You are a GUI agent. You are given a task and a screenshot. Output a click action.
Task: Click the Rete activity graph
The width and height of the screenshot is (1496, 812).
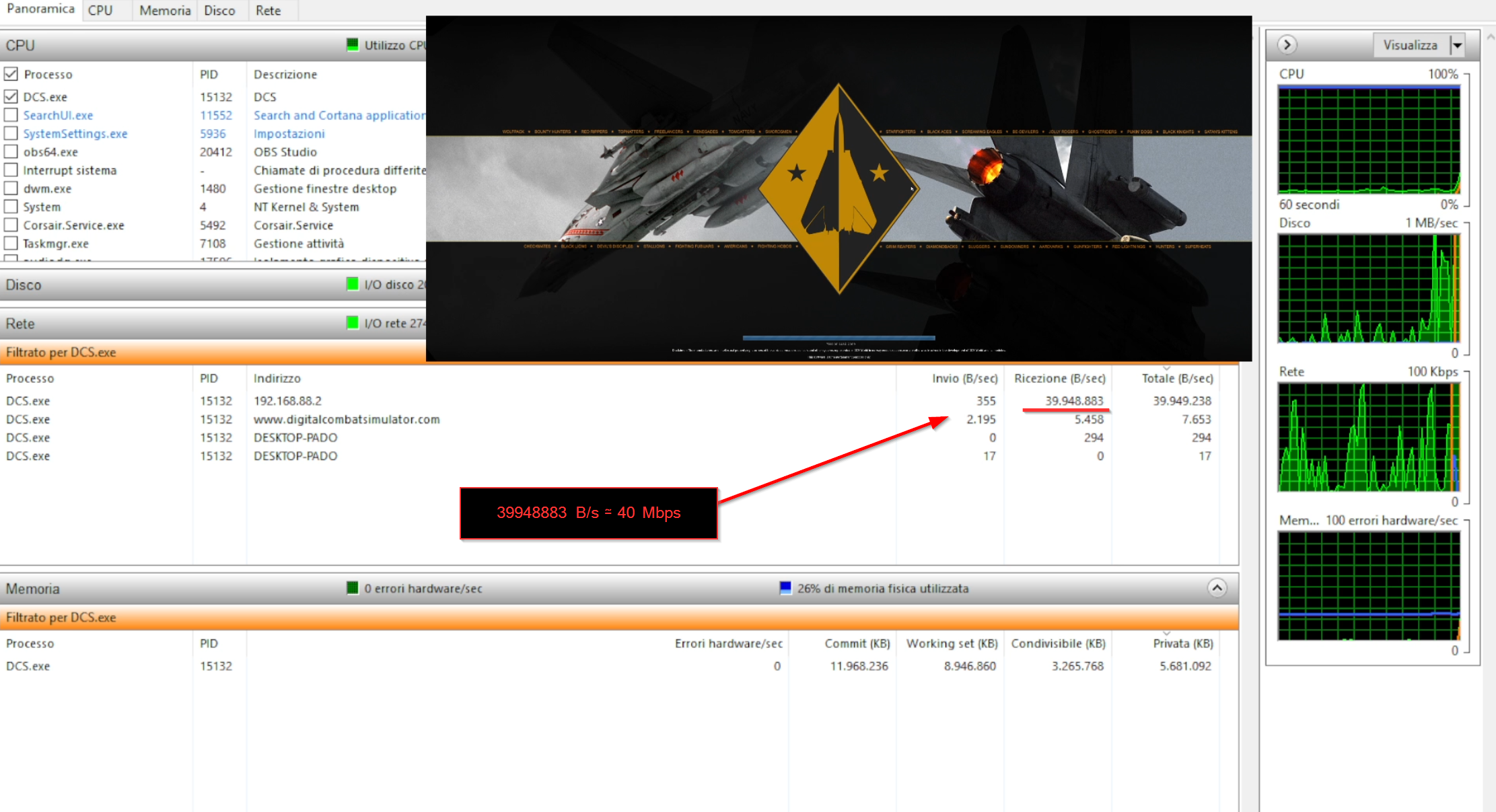point(1369,437)
